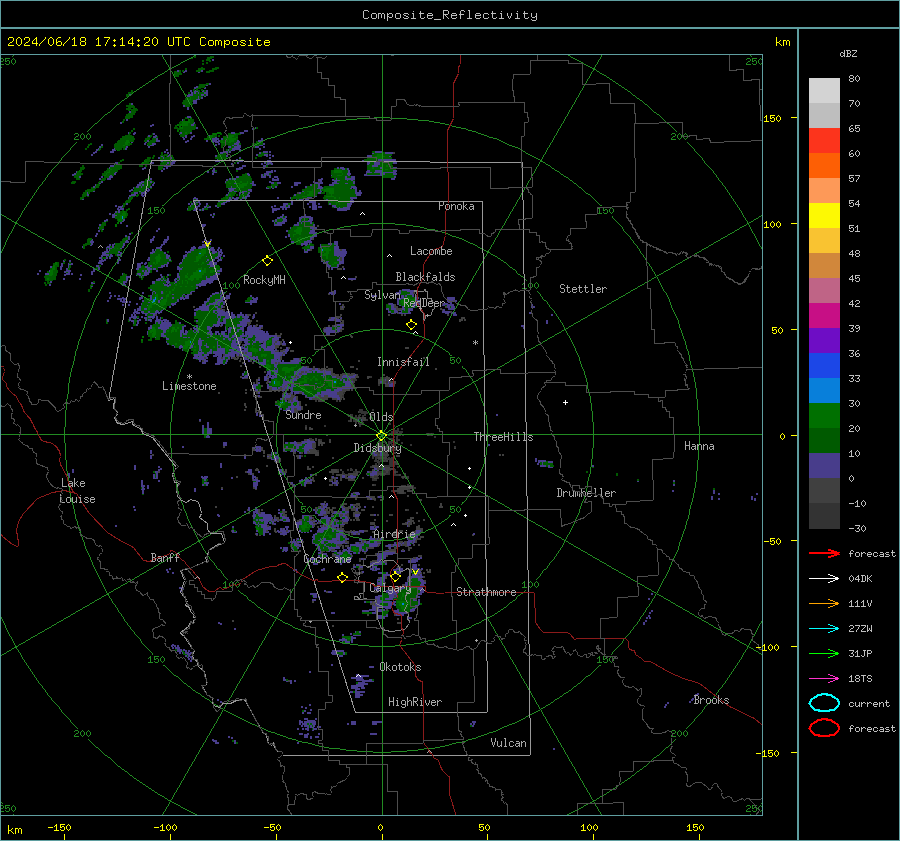Click the yellow diamond marker beside RockyMH
This screenshot has width=900, height=841.
267,261
